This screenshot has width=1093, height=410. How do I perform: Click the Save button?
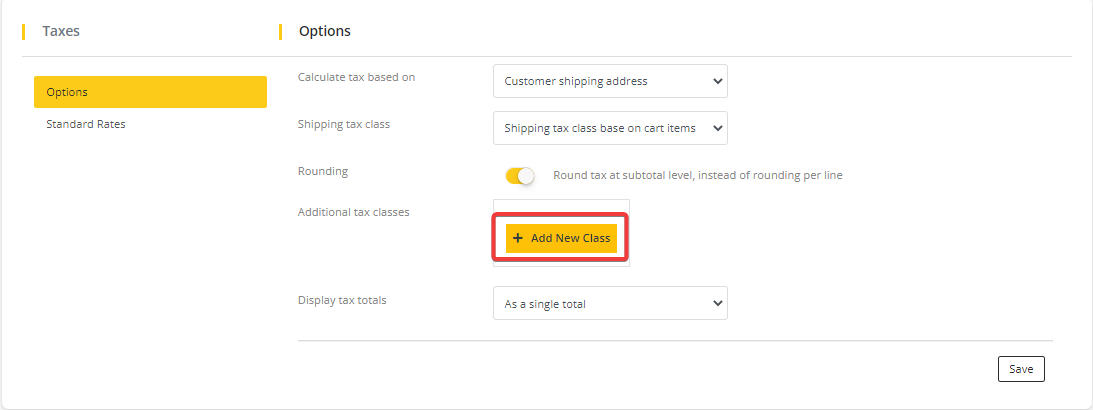click(x=1021, y=369)
